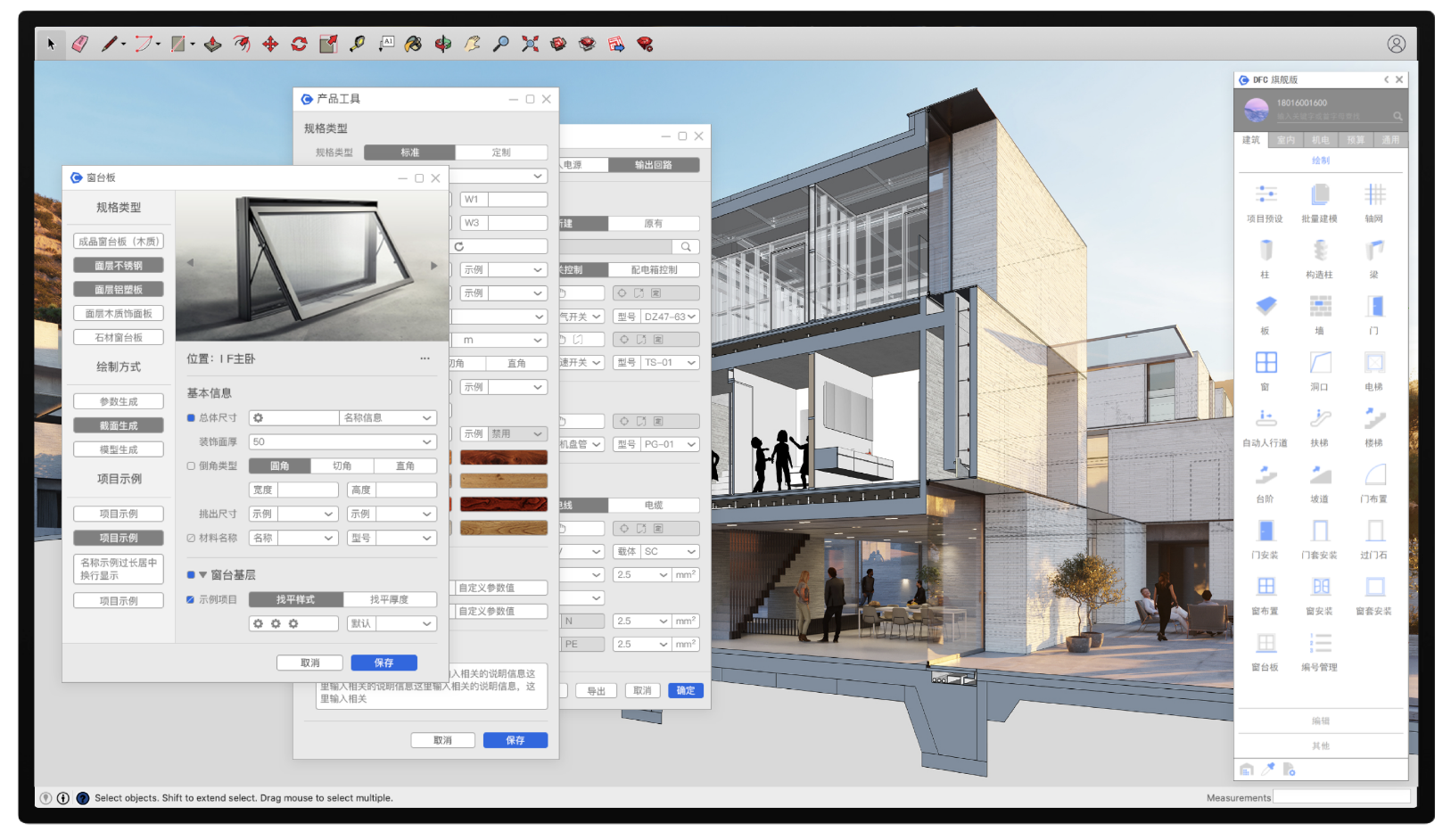Select the Eraser tool in toolbar

pyautogui.click(x=80, y=44)
